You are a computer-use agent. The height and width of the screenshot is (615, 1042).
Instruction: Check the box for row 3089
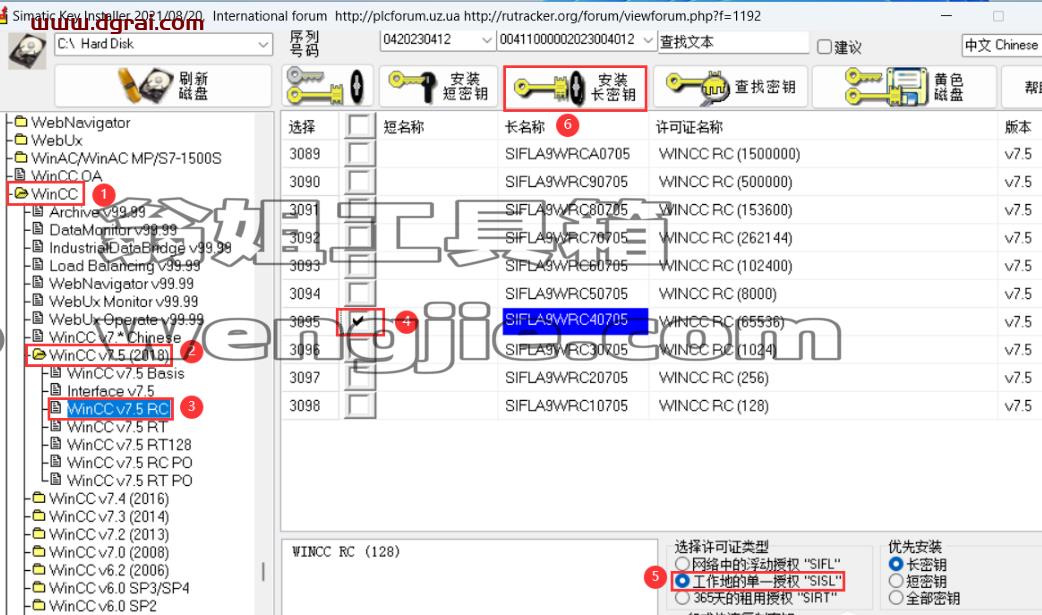(359, 154)
